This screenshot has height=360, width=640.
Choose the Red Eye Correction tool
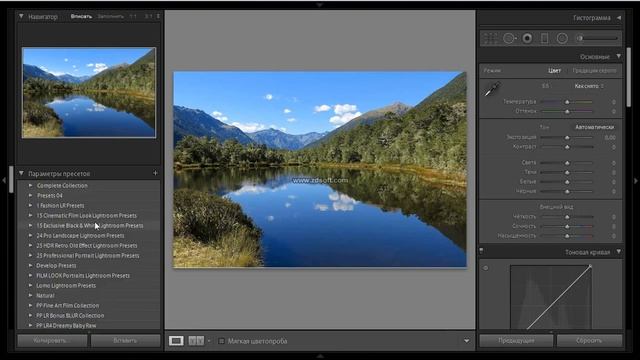(527, 38)
